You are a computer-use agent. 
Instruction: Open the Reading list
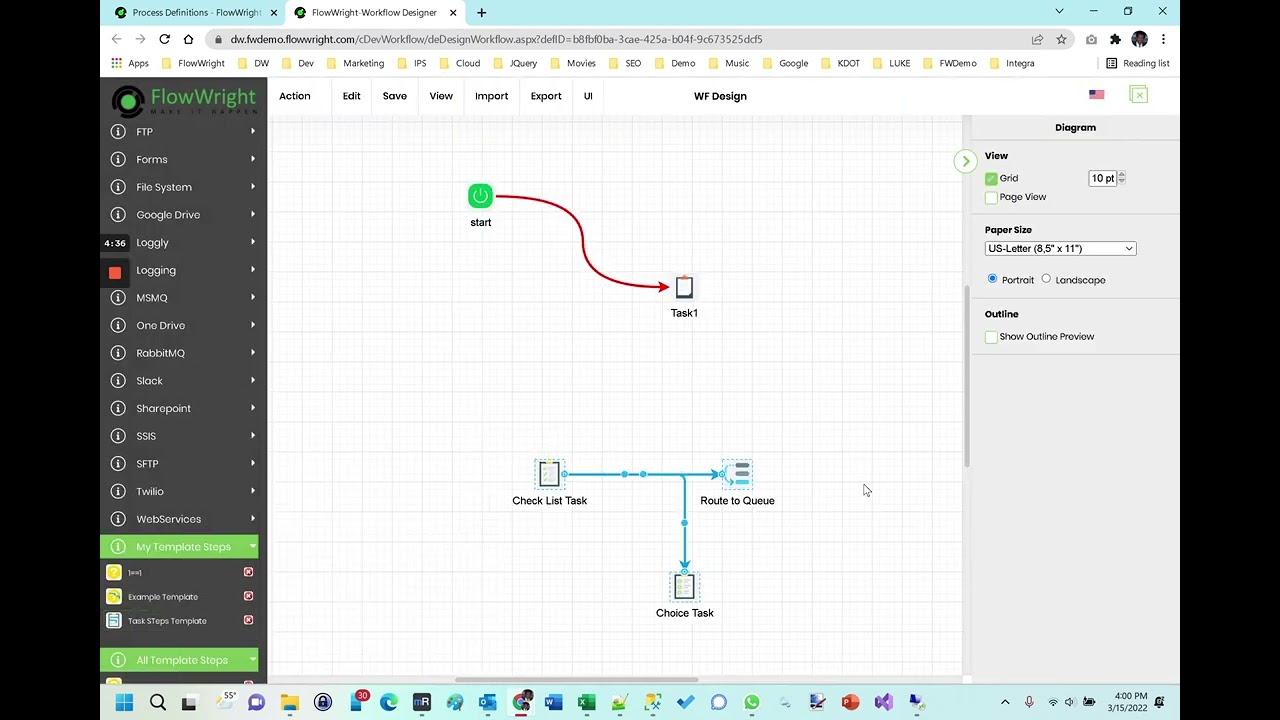click(x=1137, y=63)
